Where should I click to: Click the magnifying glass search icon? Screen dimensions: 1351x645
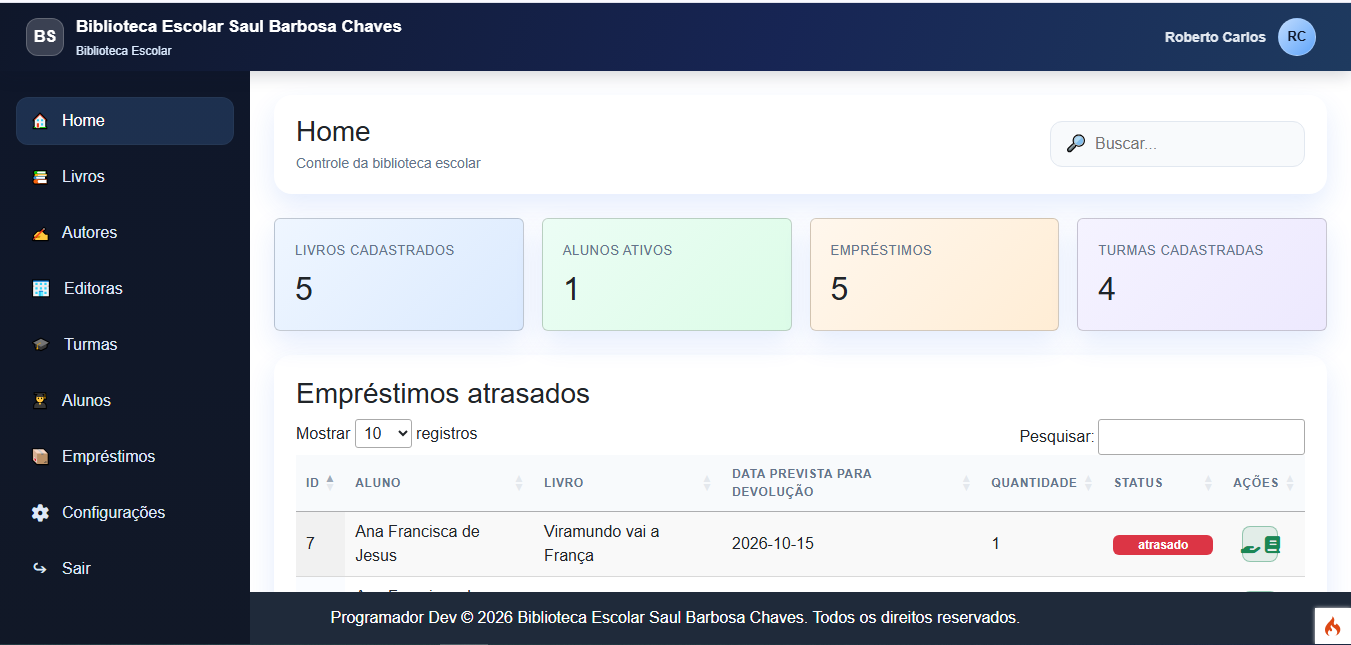click(x=1076, y=144)
